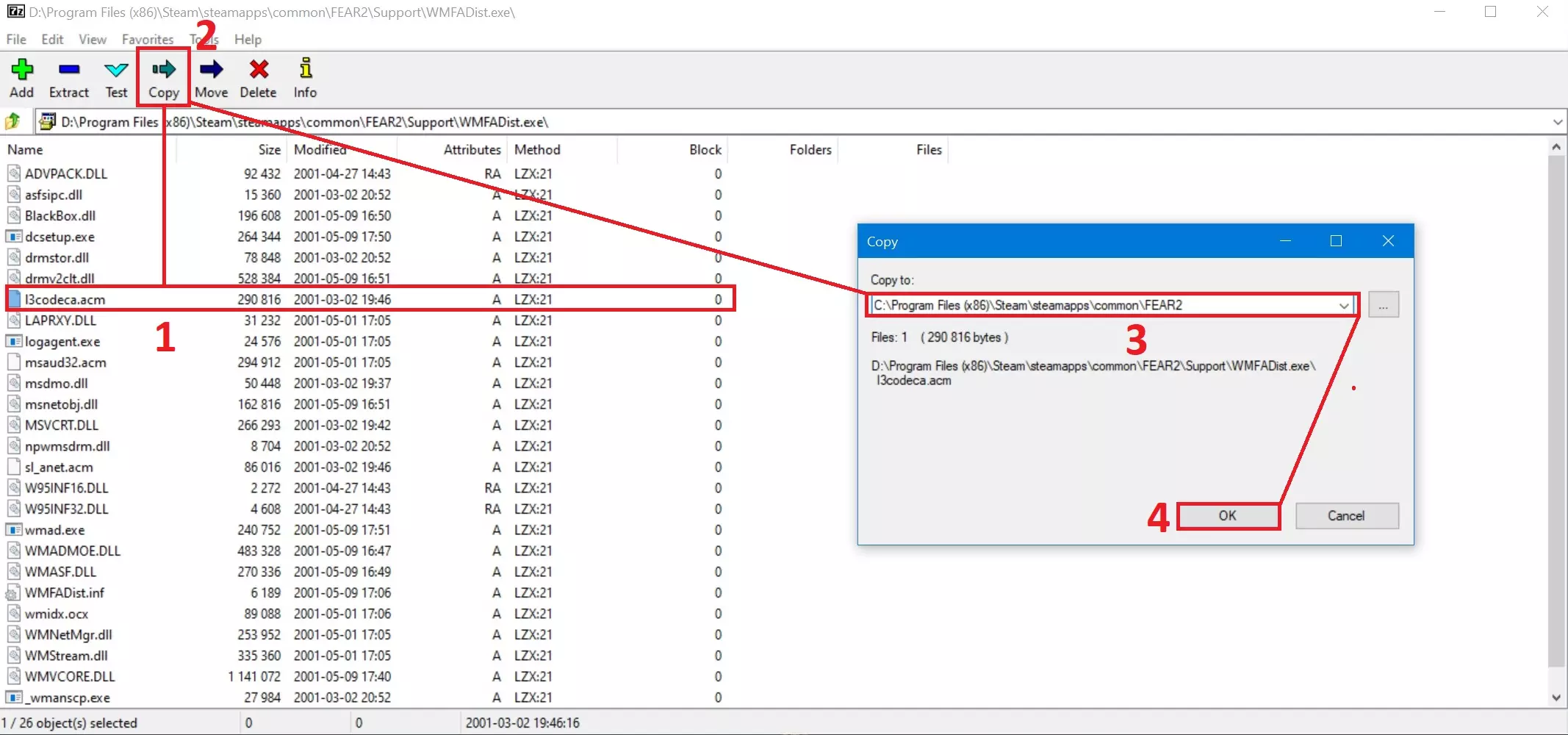Click the red Delete icon
This screenshot has height=735, width=1568.
tap(258, 77)
